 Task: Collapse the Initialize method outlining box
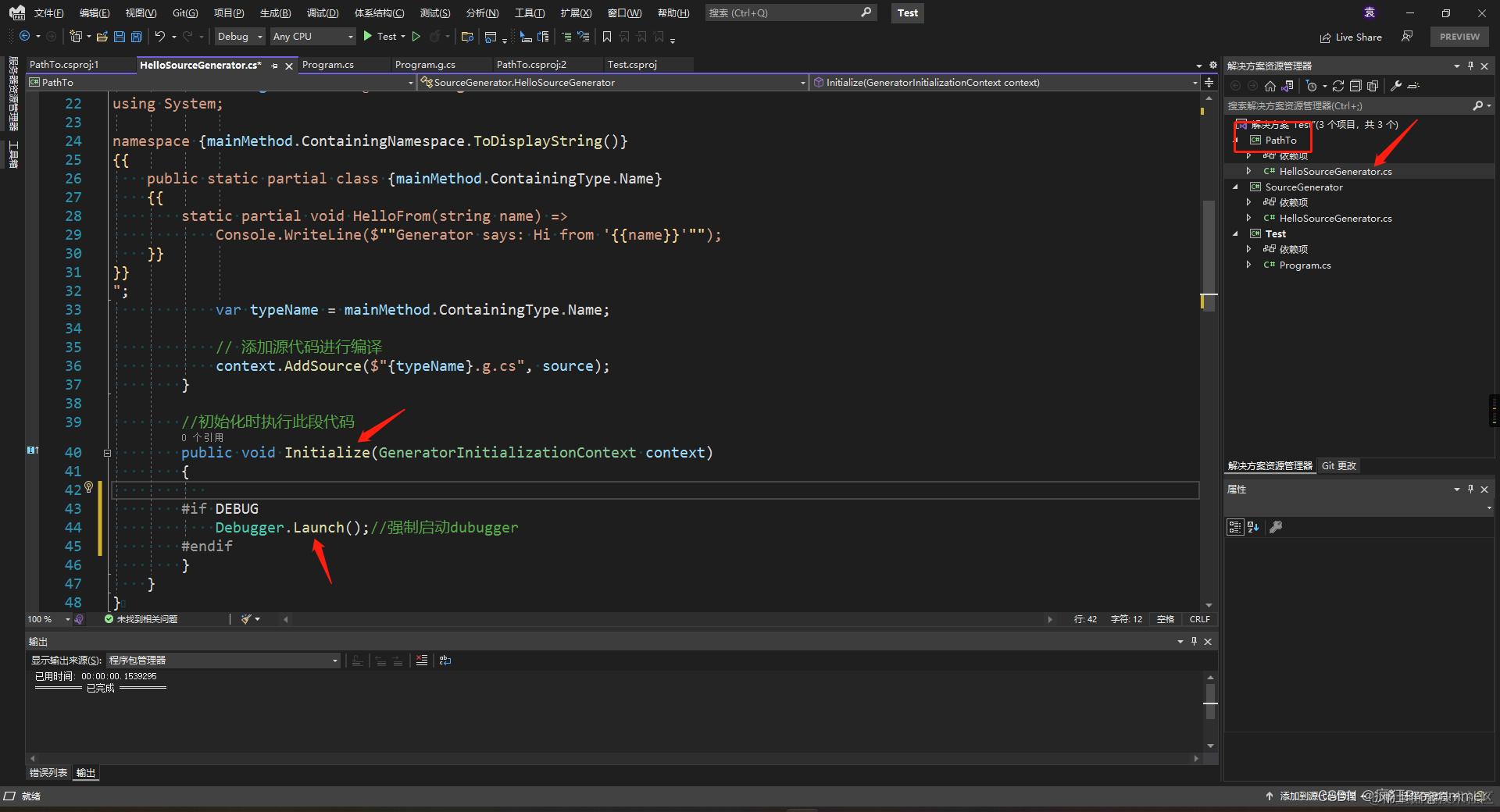[x=107, y=453]
